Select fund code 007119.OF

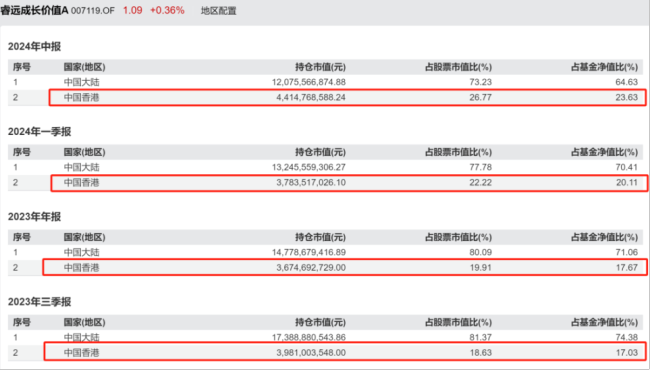[x=93, y=11]
